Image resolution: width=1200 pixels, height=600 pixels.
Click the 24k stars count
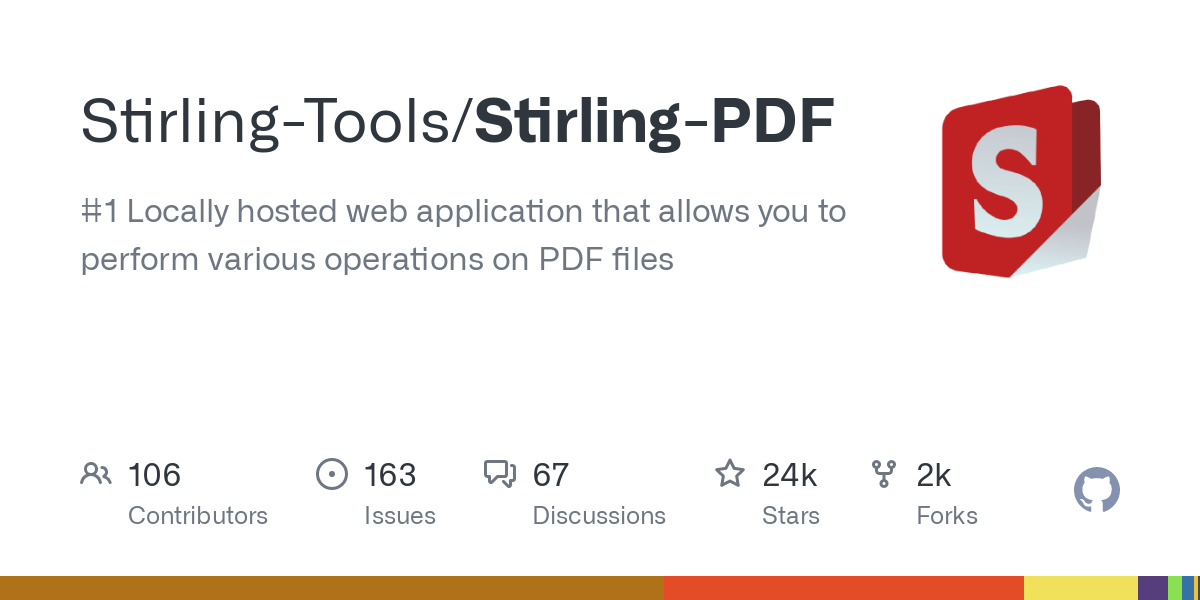(x=789, y=475)
